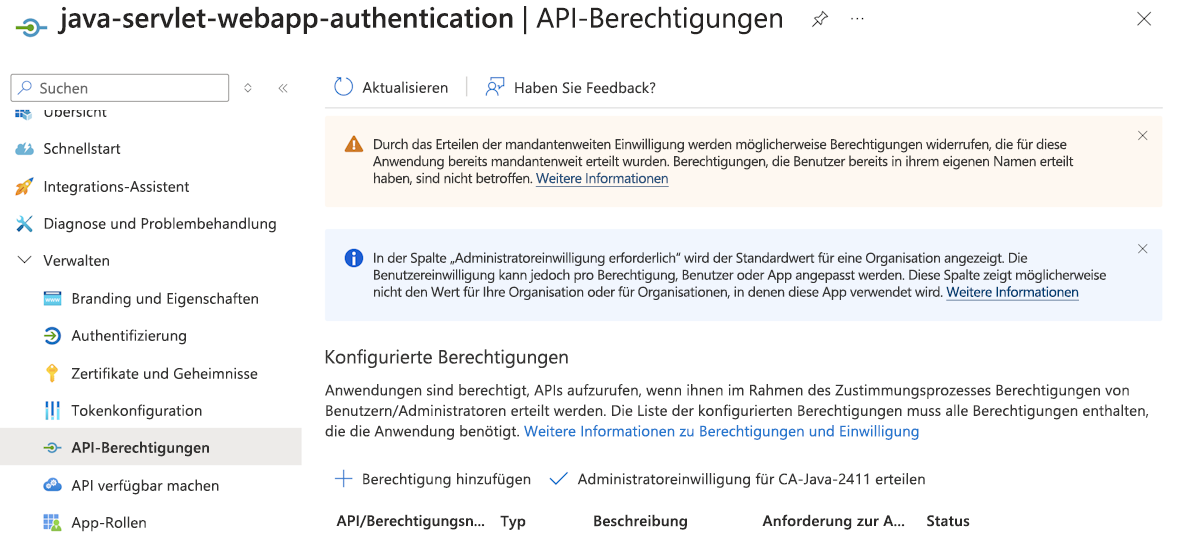1178x534 pixels.
Task: Pin the API-Berechtigungen page
Action: (x=820, y=19)
